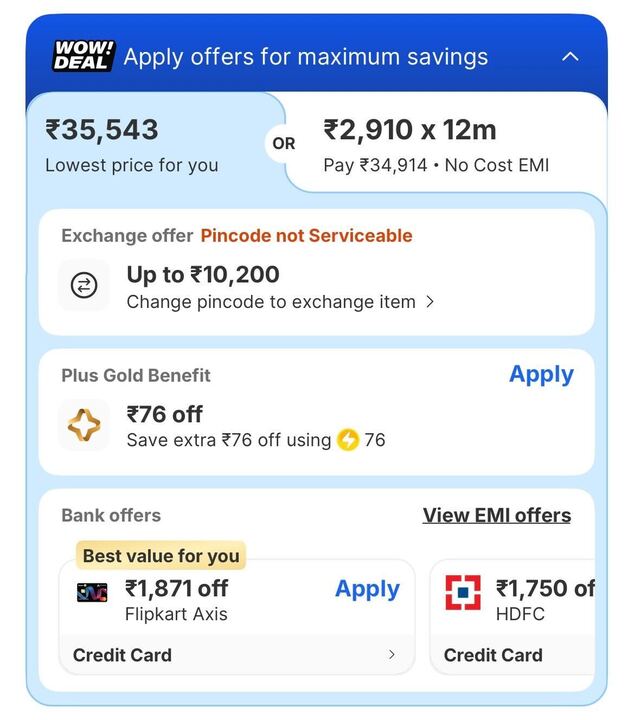The height and width of the screenshot is (720, 634).
Task: Click the change pincode arrow
Action: (430, 302)
